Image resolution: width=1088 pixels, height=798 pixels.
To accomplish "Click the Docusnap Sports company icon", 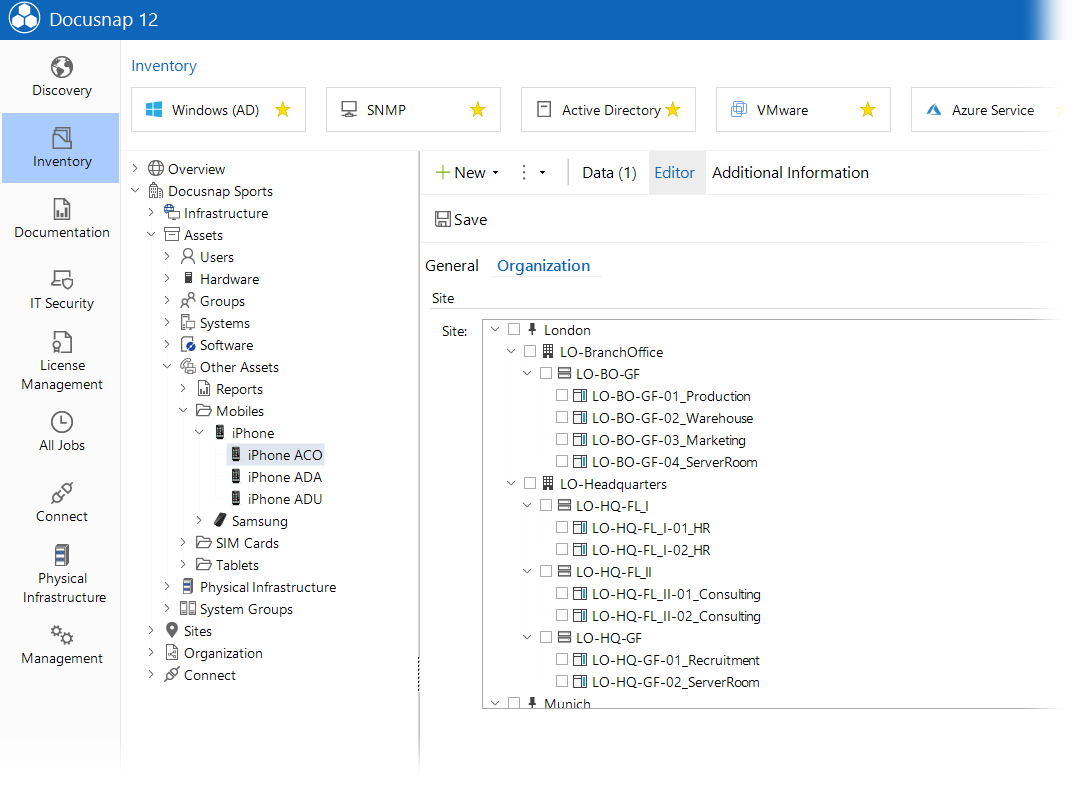I will coord(156,191).
